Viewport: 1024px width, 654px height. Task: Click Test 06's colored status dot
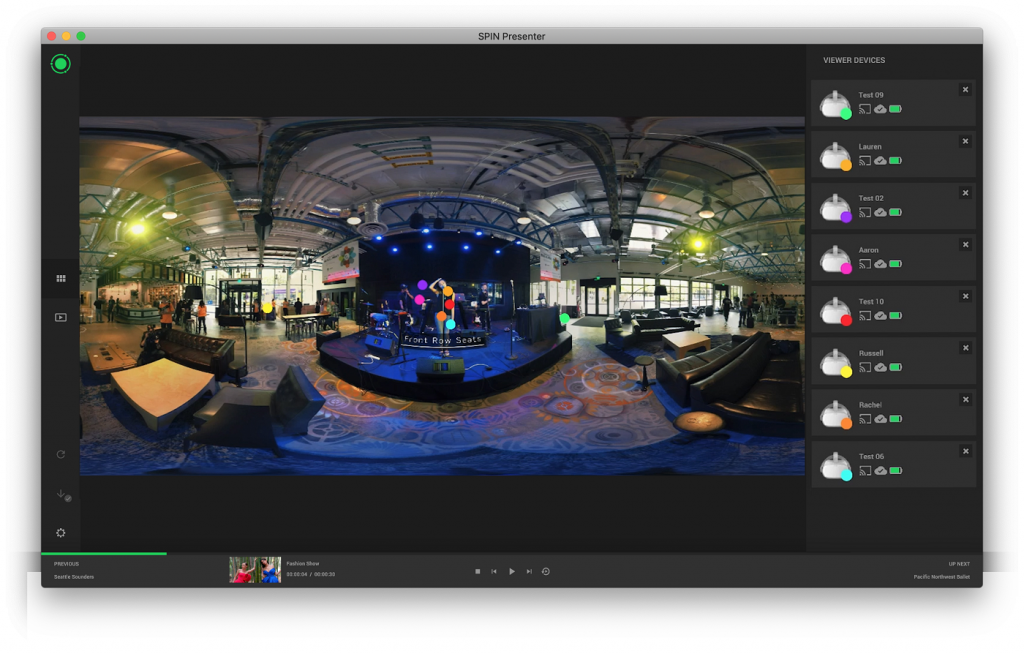point(845,474)
